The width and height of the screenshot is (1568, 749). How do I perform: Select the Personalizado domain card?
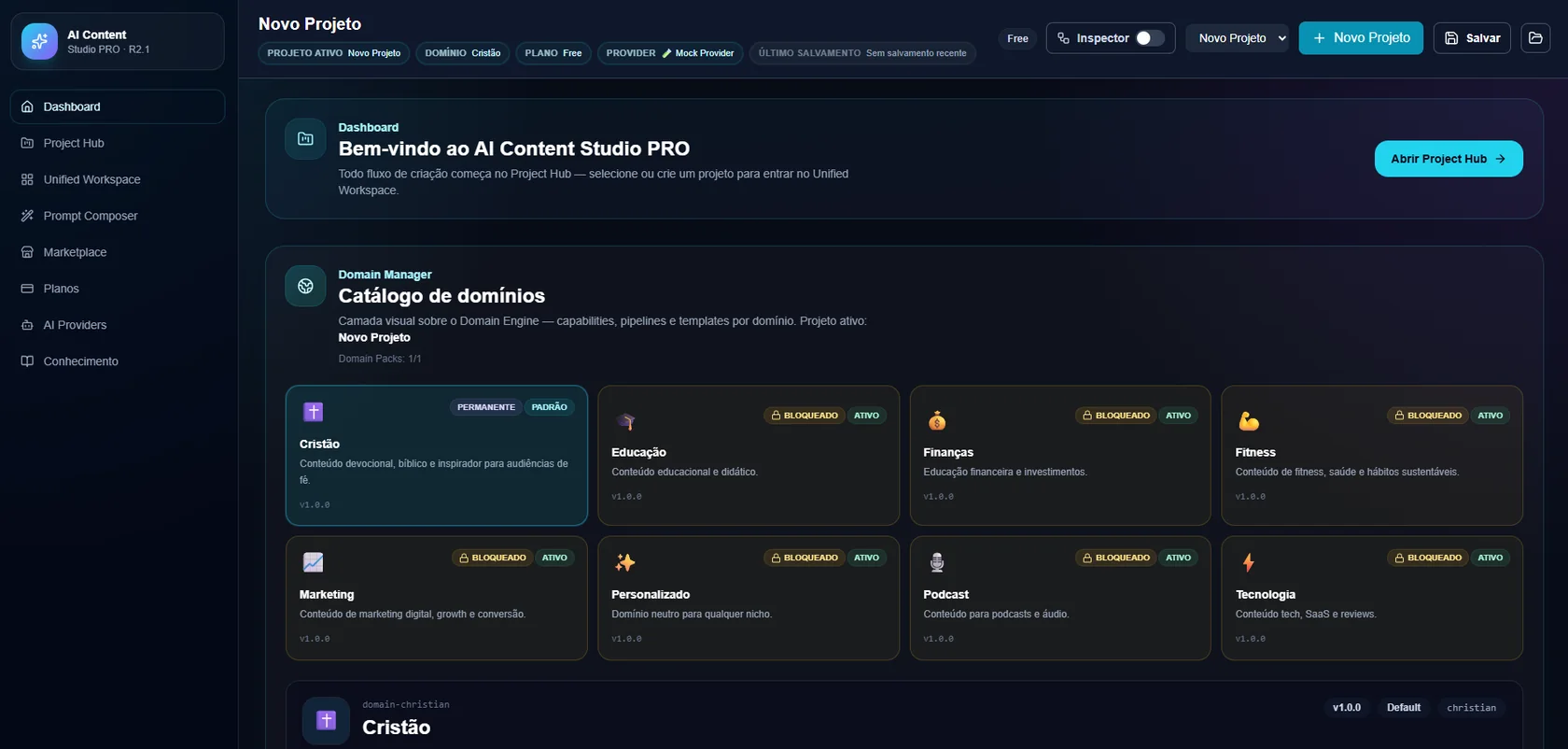749,599
